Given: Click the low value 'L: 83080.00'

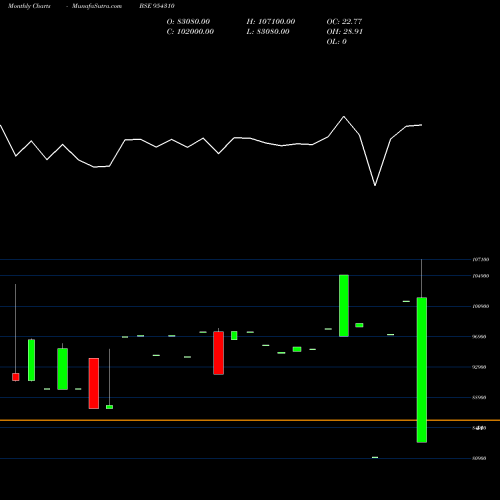Looking at the screenshot, I should coord(268,32).
